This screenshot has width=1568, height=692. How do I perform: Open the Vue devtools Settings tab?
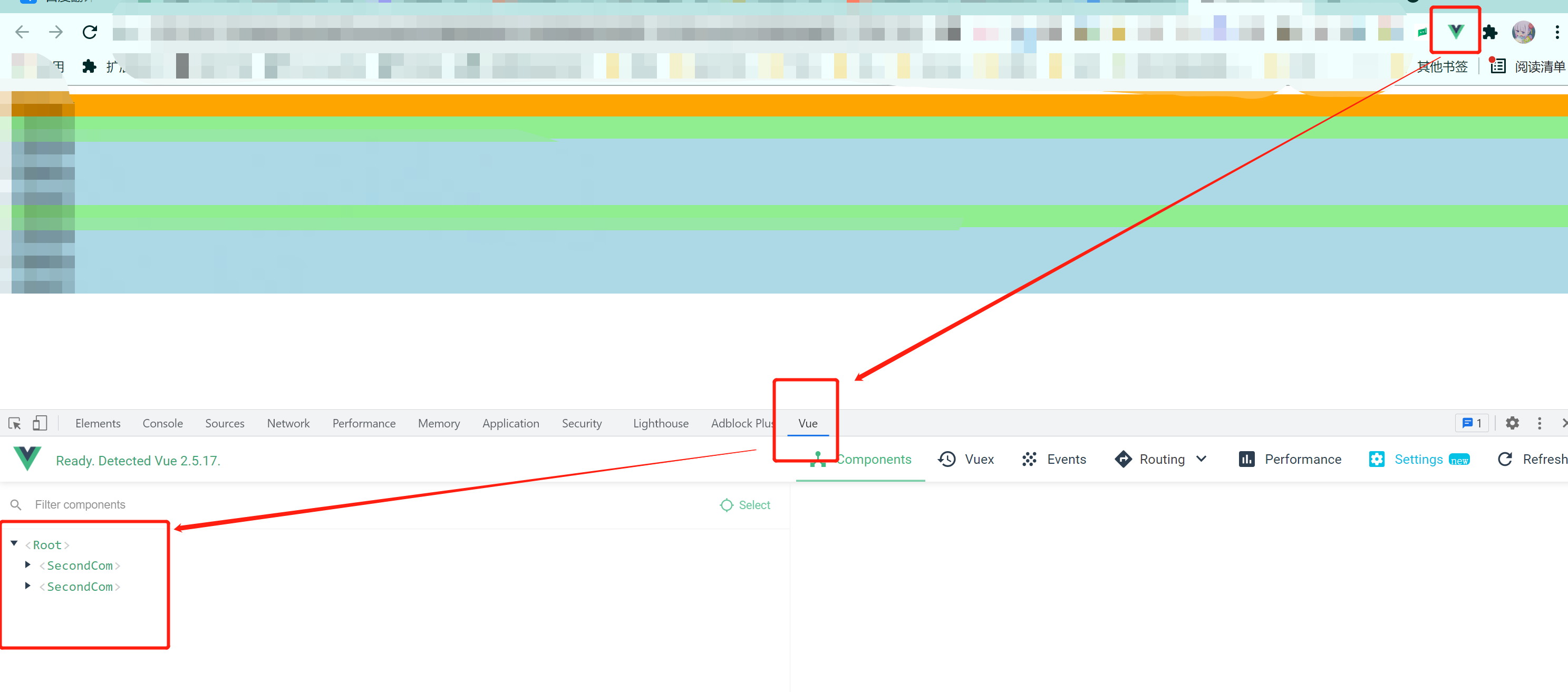click(1418, 460)
